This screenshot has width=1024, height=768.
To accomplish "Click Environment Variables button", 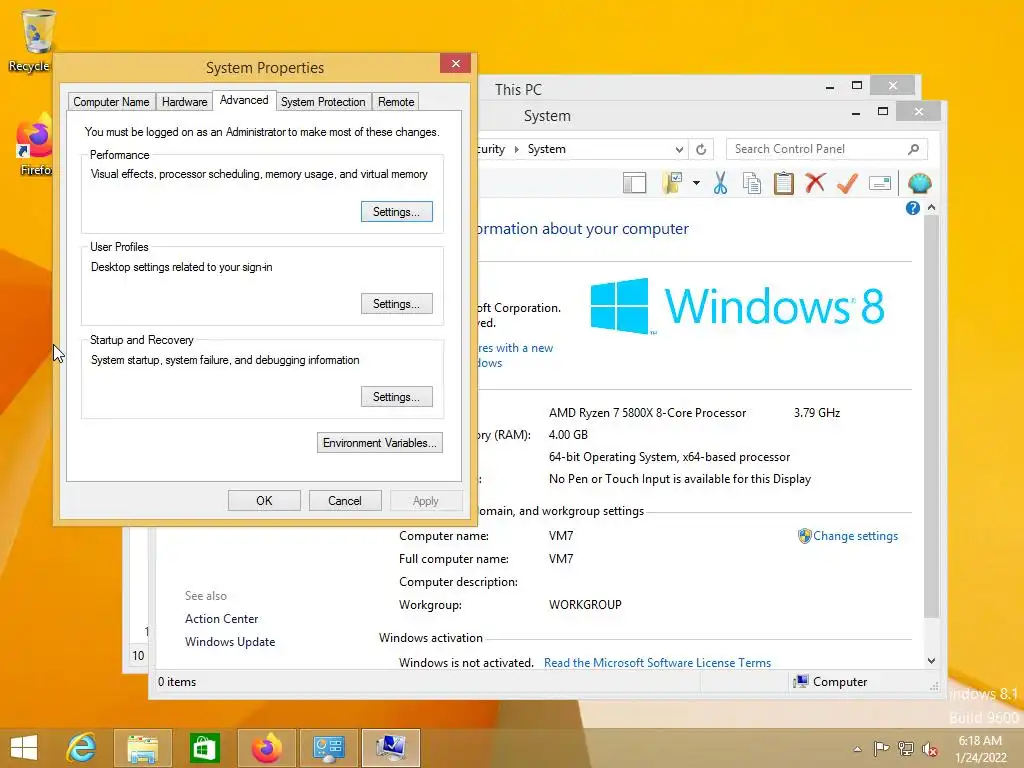I will click(379, 443).
